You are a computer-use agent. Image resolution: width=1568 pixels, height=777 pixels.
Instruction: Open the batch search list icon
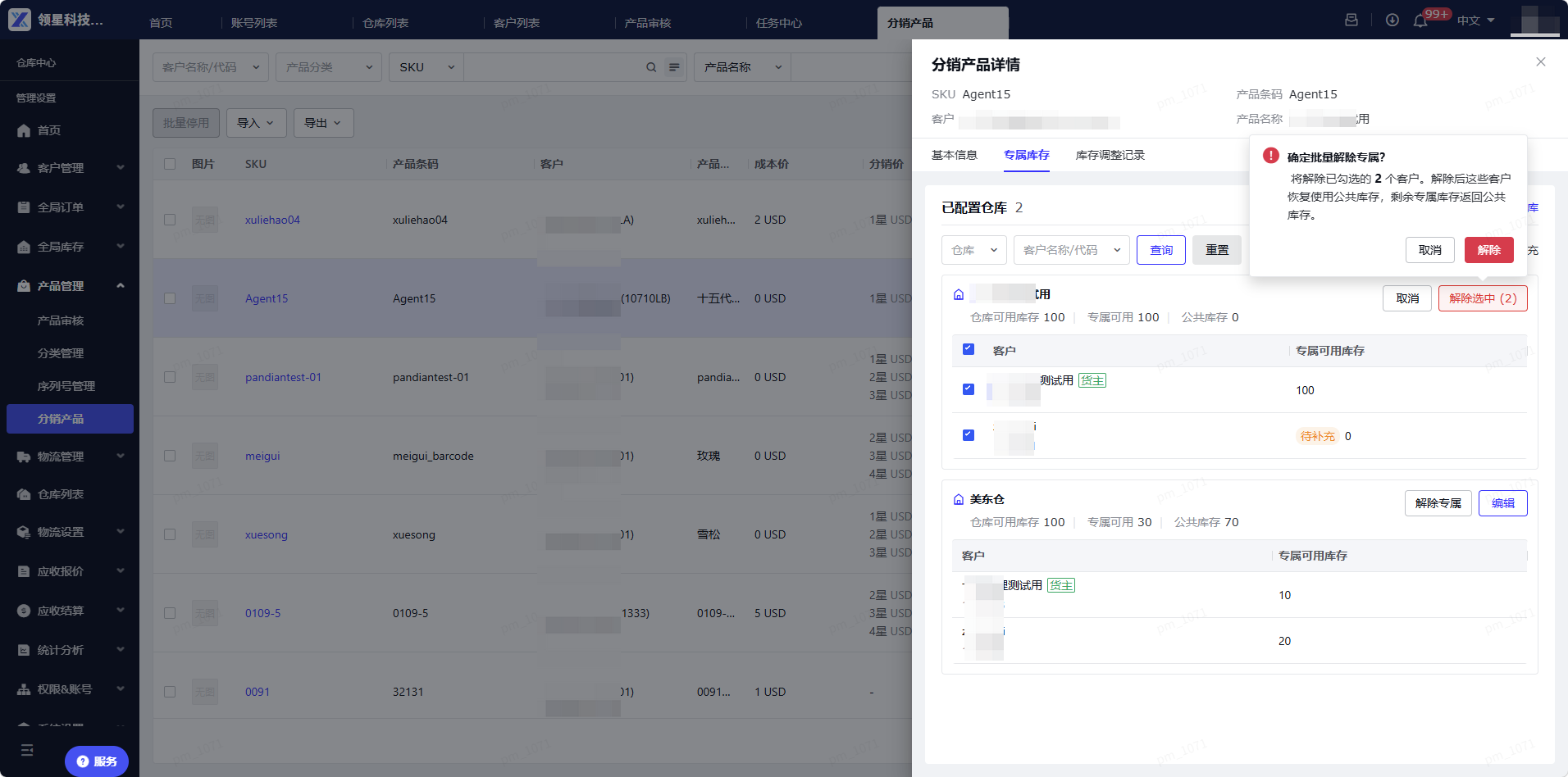[674, 67]
